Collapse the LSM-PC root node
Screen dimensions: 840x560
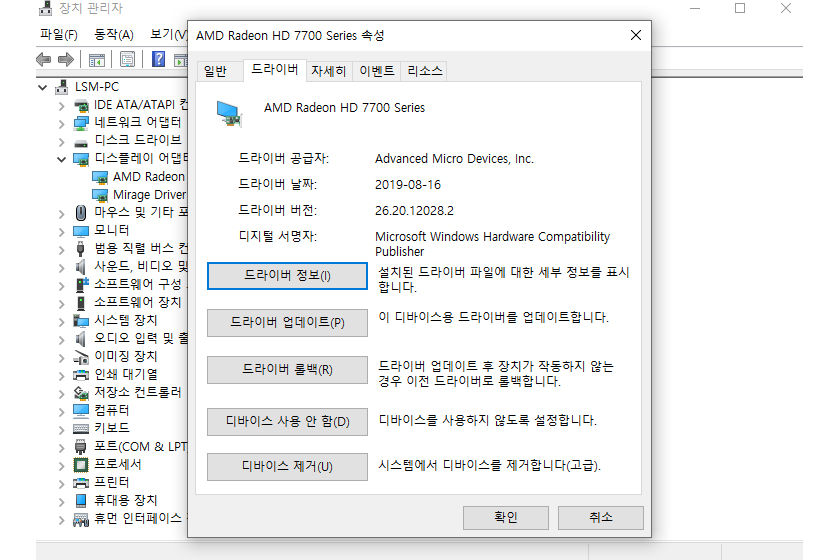pos(43,87)
